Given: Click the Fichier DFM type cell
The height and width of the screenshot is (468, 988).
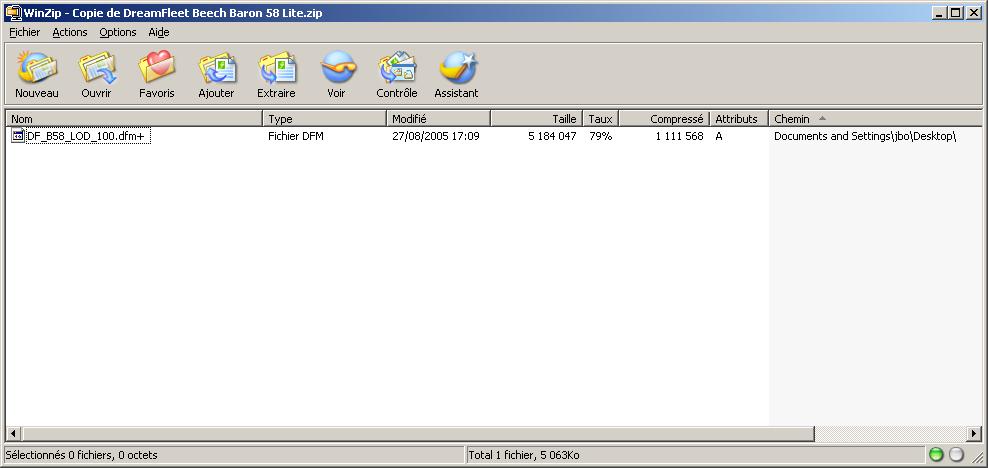Looking at the screenshot, I should 296,136.
